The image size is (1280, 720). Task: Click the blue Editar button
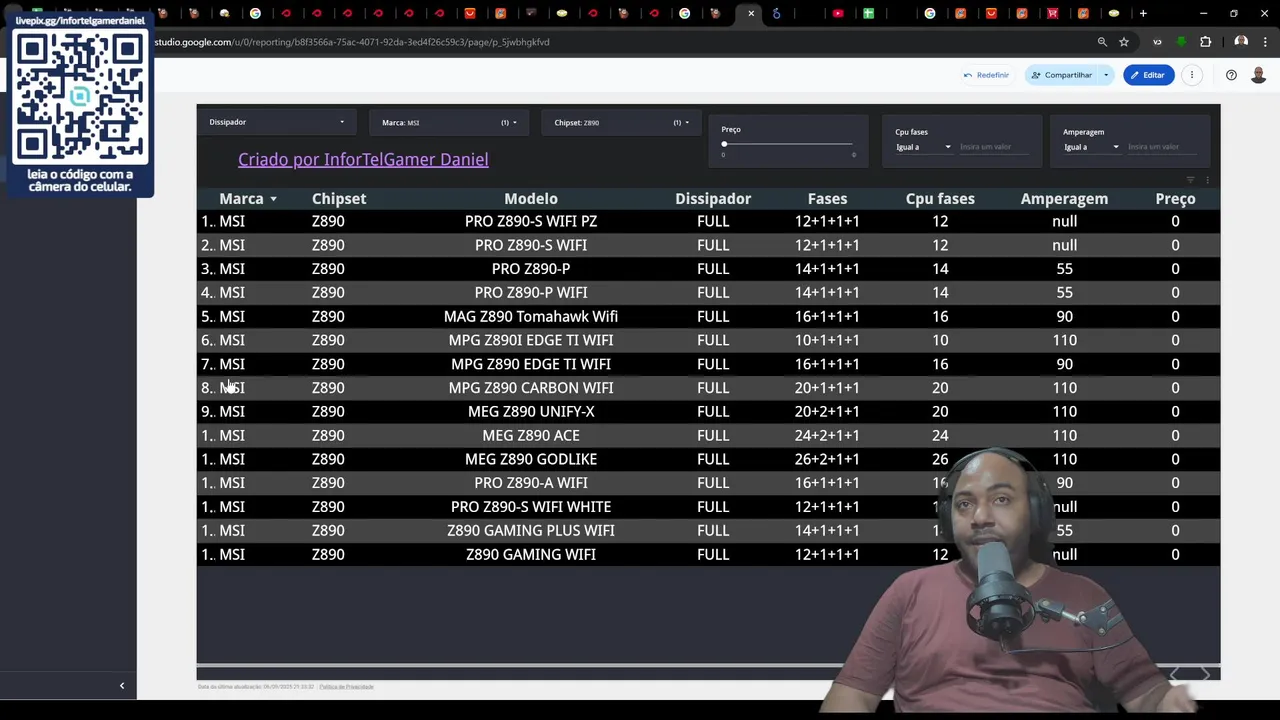coord(1148,75)
